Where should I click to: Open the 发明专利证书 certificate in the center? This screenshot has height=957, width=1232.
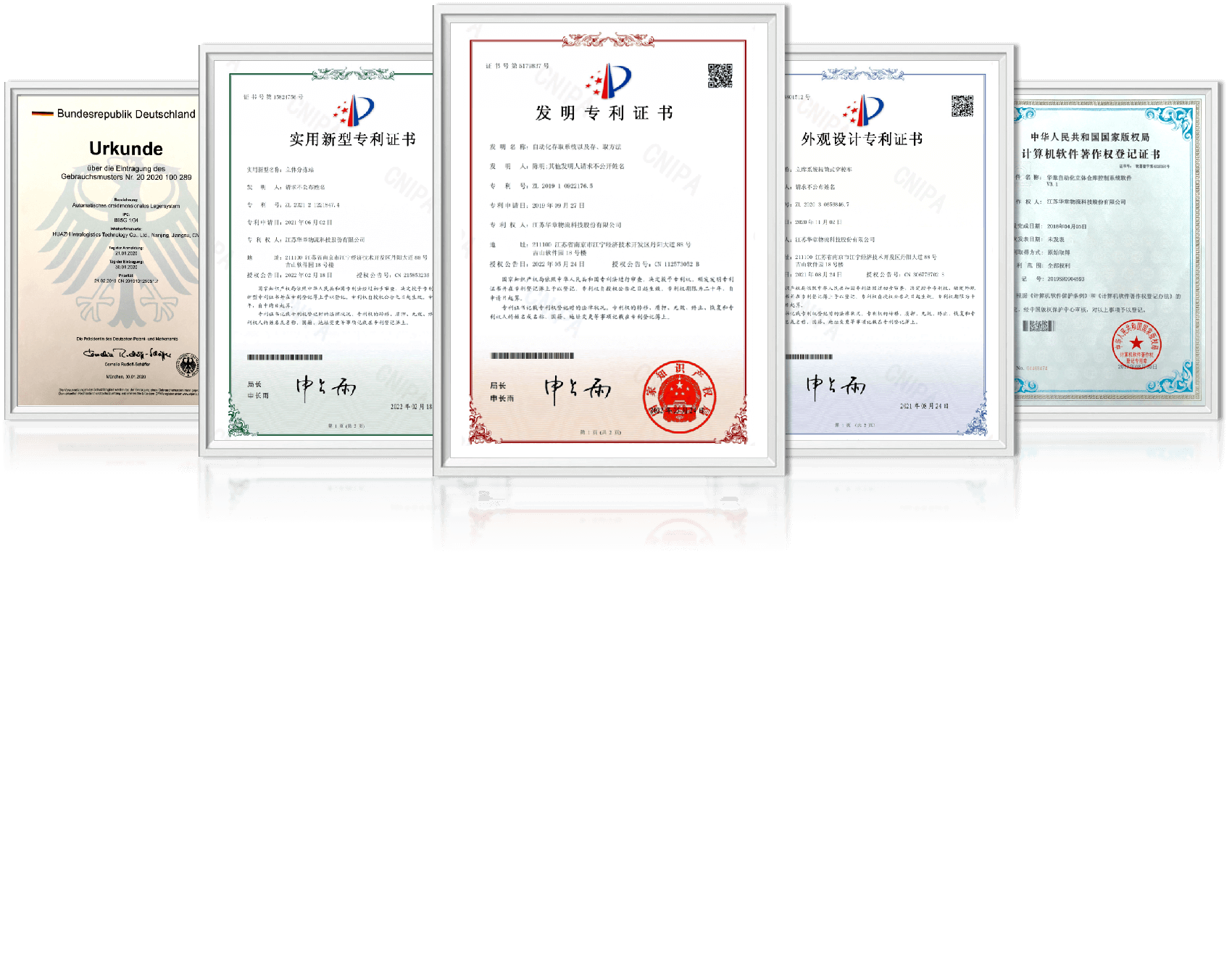point(609,240)
